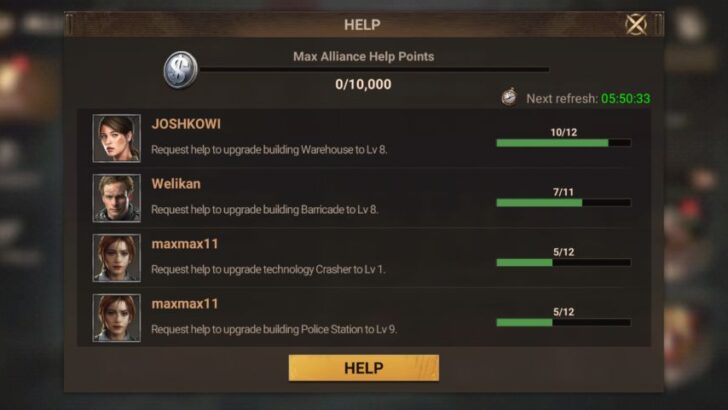728x410 pixels.
Task: Click Welikan's 7/11 help progress bar
Action: [x=564, y=203]
